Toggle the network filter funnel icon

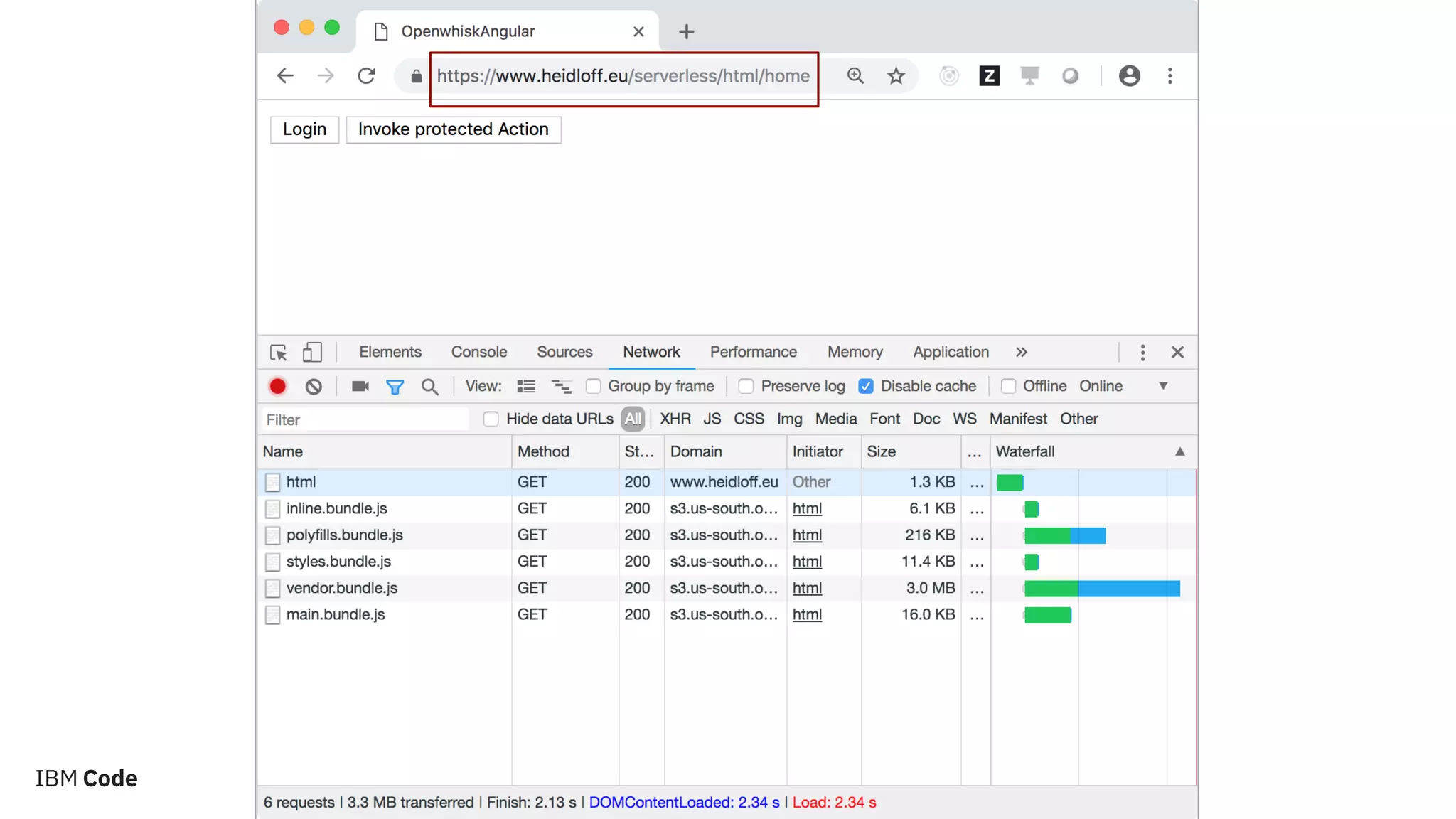pyautogui.click(x=395, y=386)
